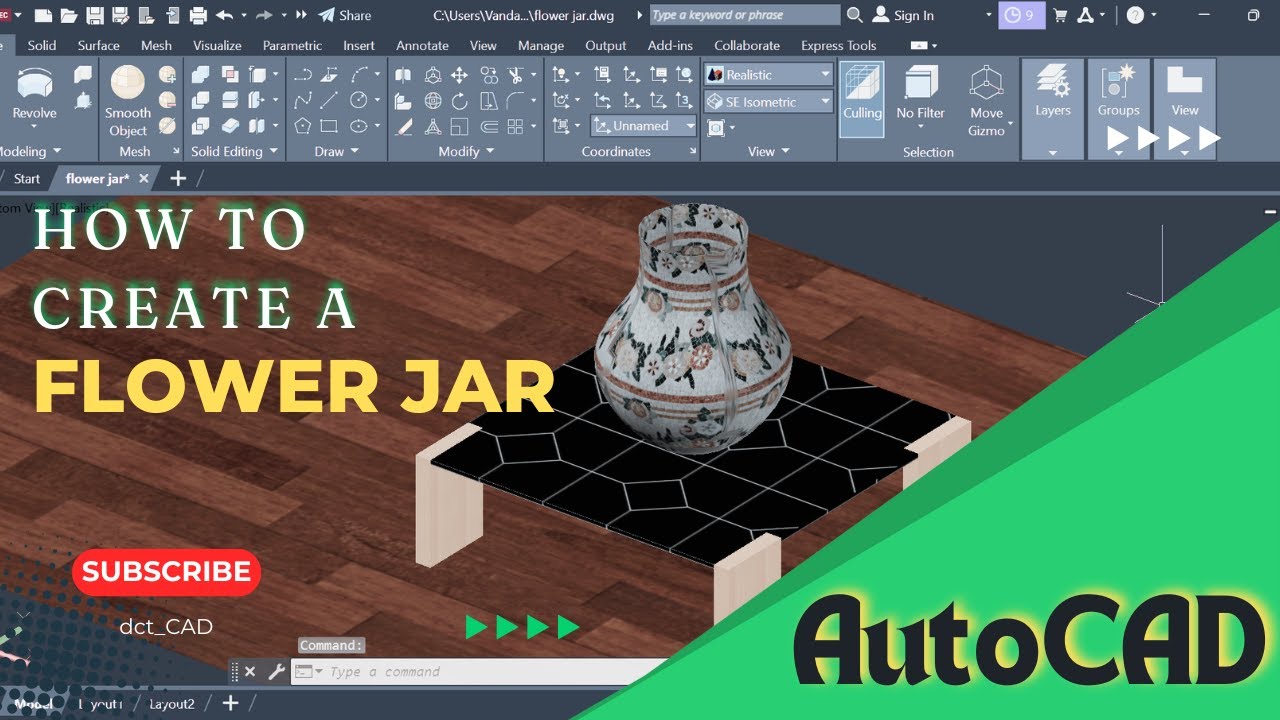1280x720 pixels.
Task: Click the Trim scissors tool
Action: click(515, 75)
